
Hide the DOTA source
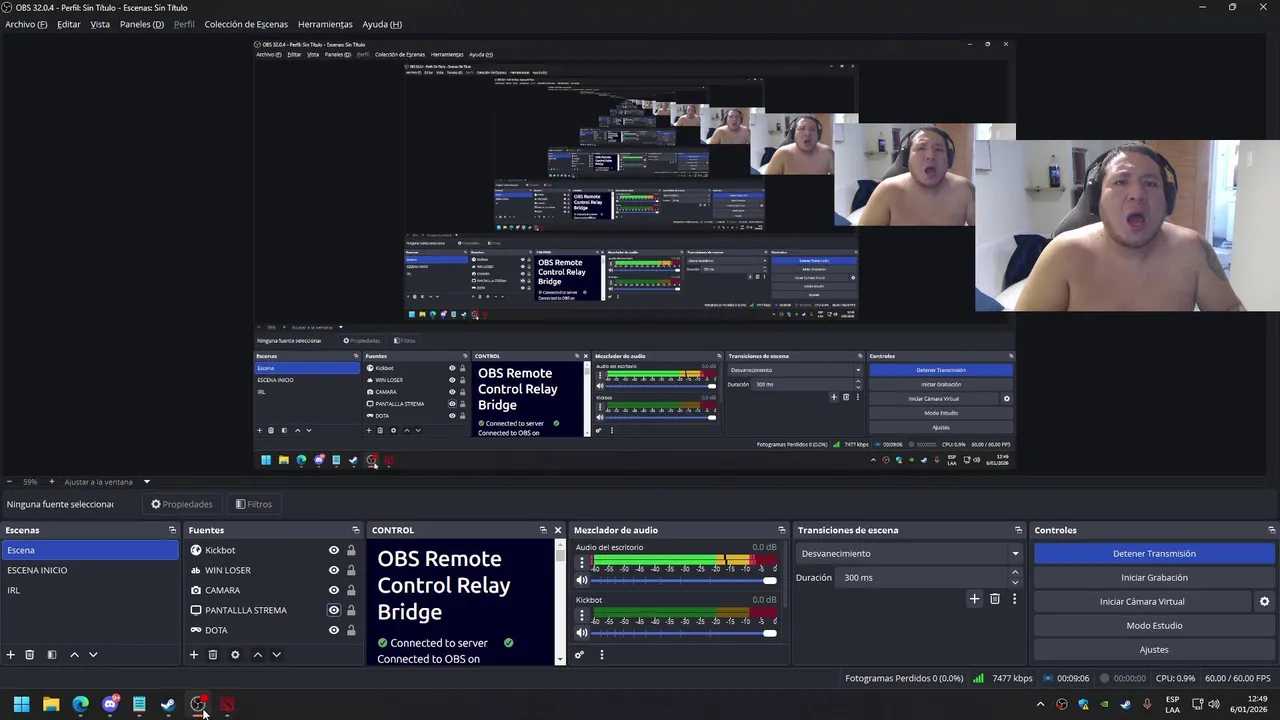(334, 630)
